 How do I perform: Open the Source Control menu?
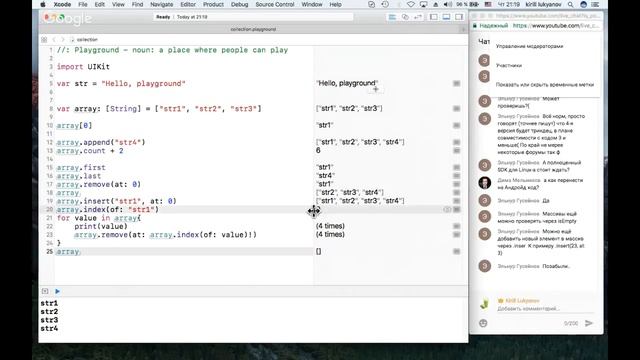[x=275, y=4]
